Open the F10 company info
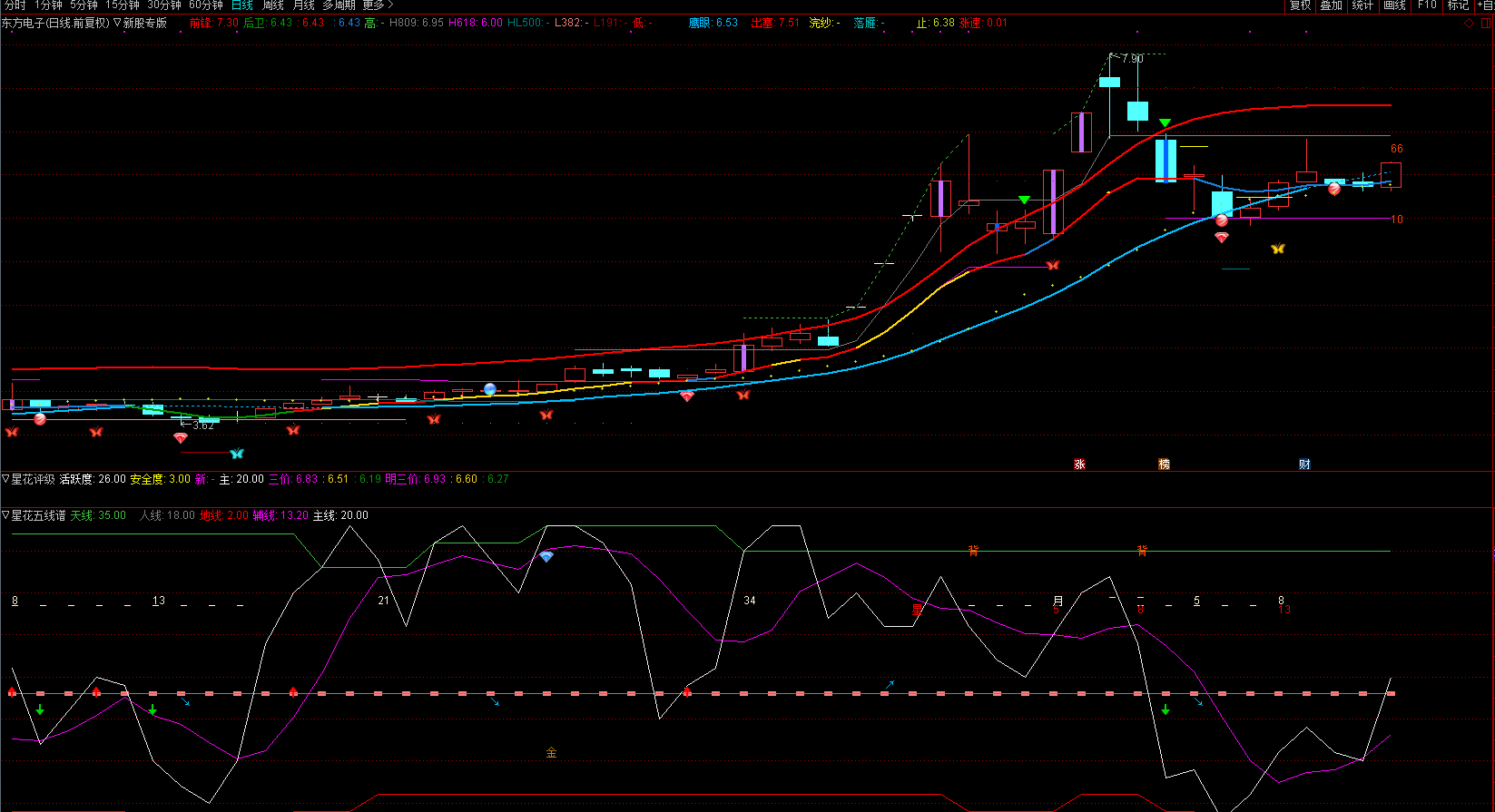Viewport: 1495px width, 812px height. 1427,5
